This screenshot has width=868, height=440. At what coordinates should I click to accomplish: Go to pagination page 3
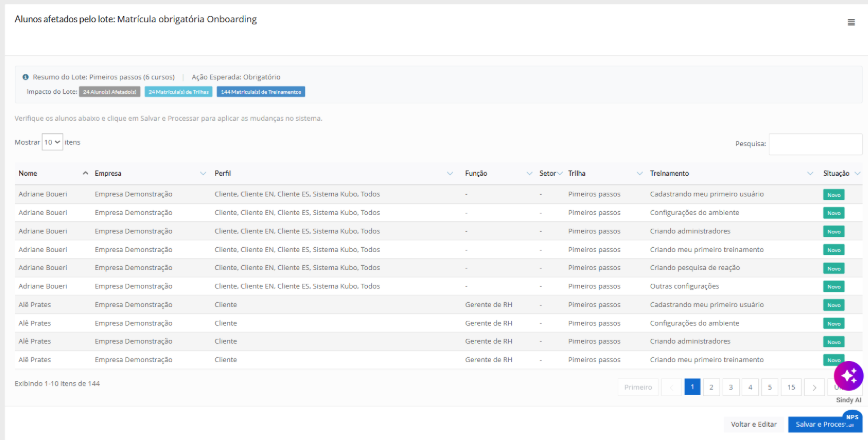click(x=731, y=387)
